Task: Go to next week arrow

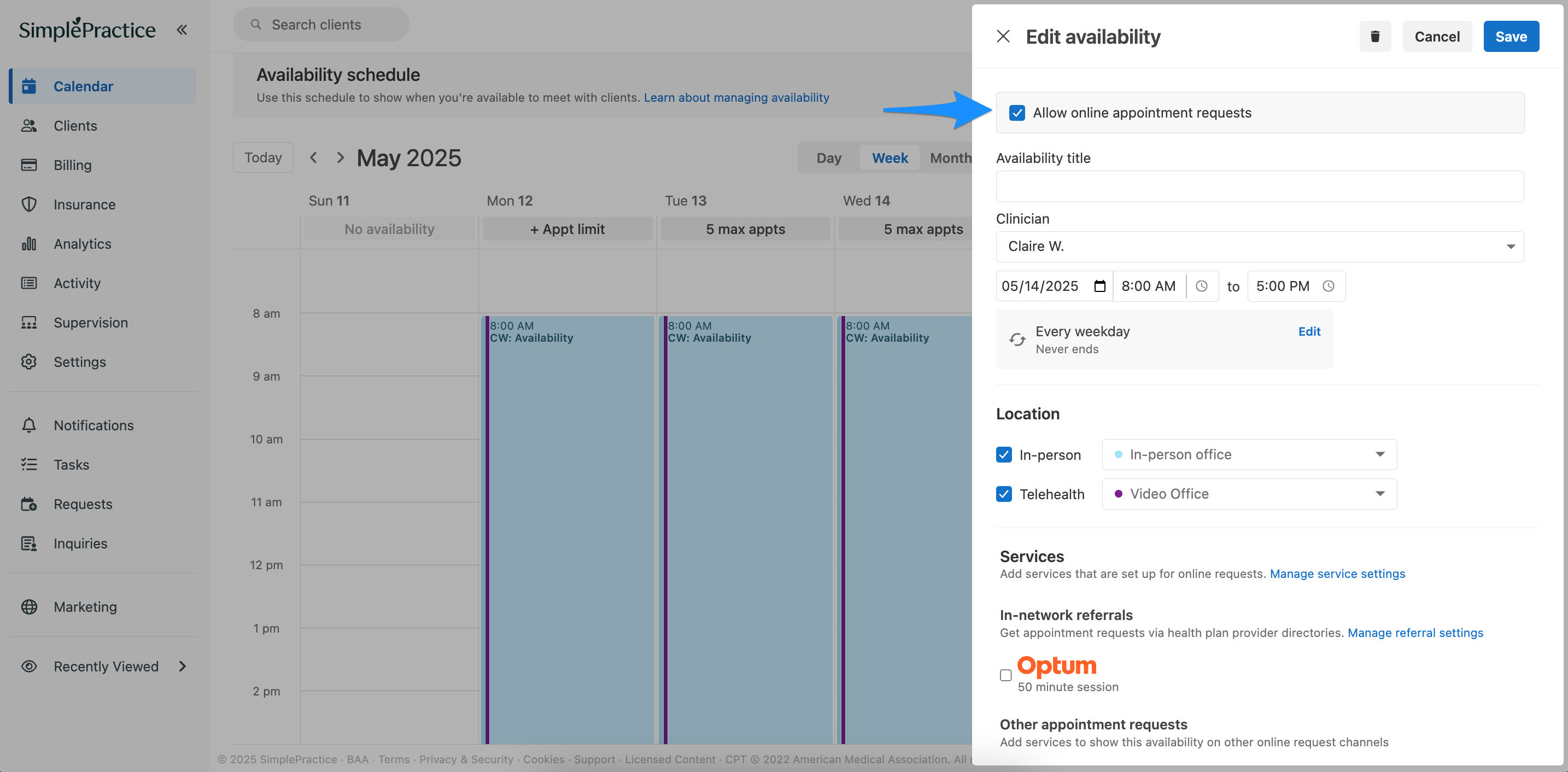Action: [340, 157]
